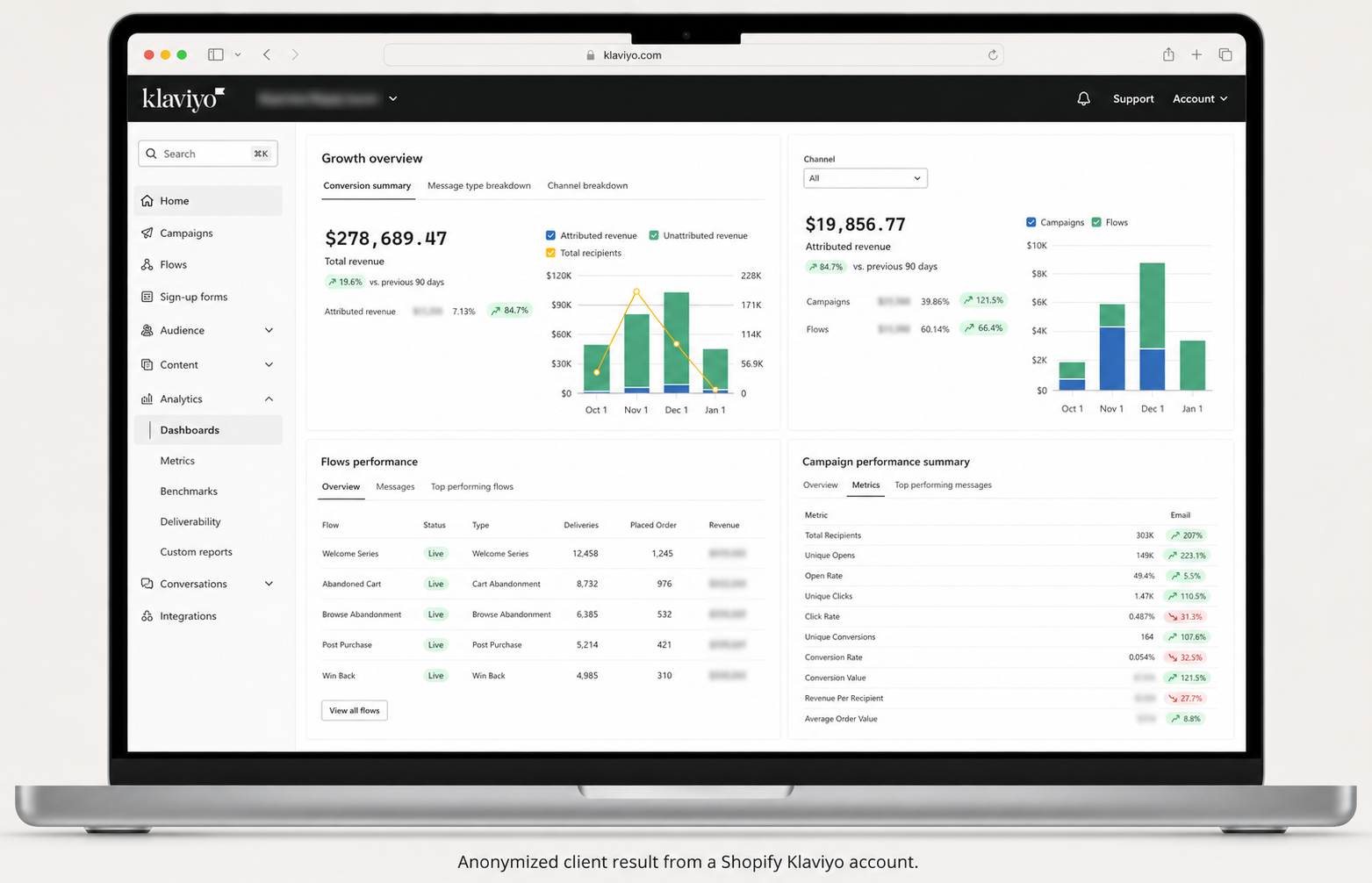This screenshot has width=1372, height=883.
Task: Click the Campaigns paper-plane icon
Action: coord(147,233)
